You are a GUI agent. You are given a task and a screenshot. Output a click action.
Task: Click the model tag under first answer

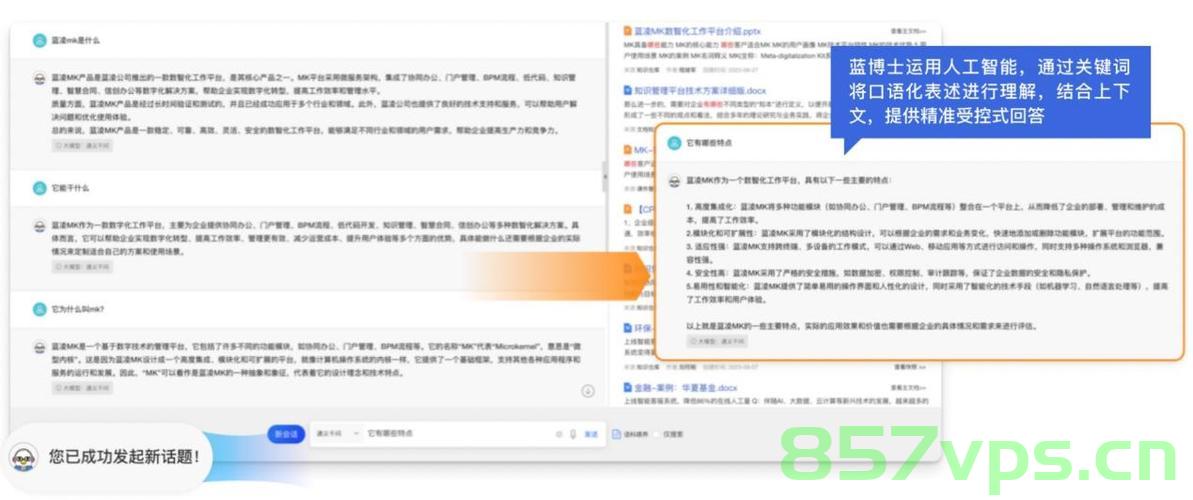coord(83,145)
